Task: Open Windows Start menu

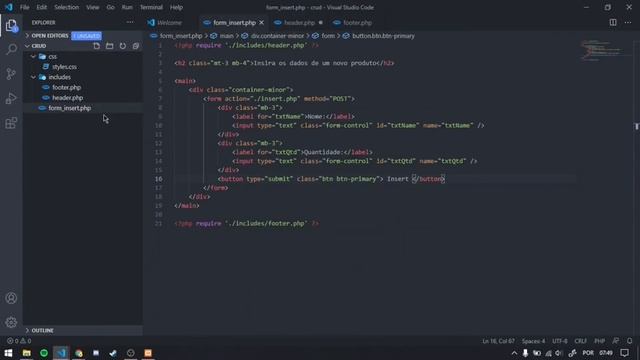Action: coord(8,353)
